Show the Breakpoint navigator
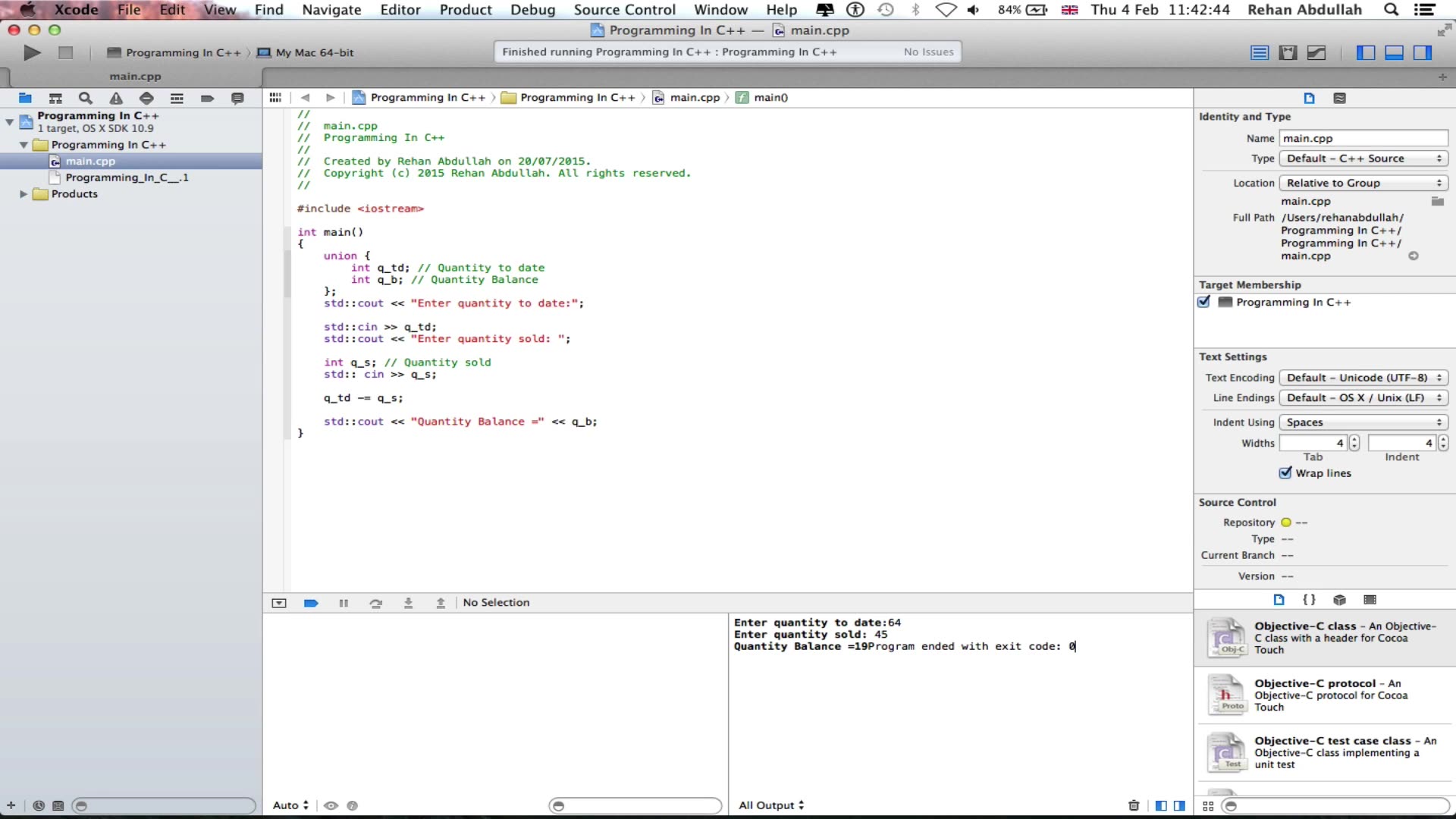Screen dimensions: 1456x819 pyautogui.click(x=207, y=98)
